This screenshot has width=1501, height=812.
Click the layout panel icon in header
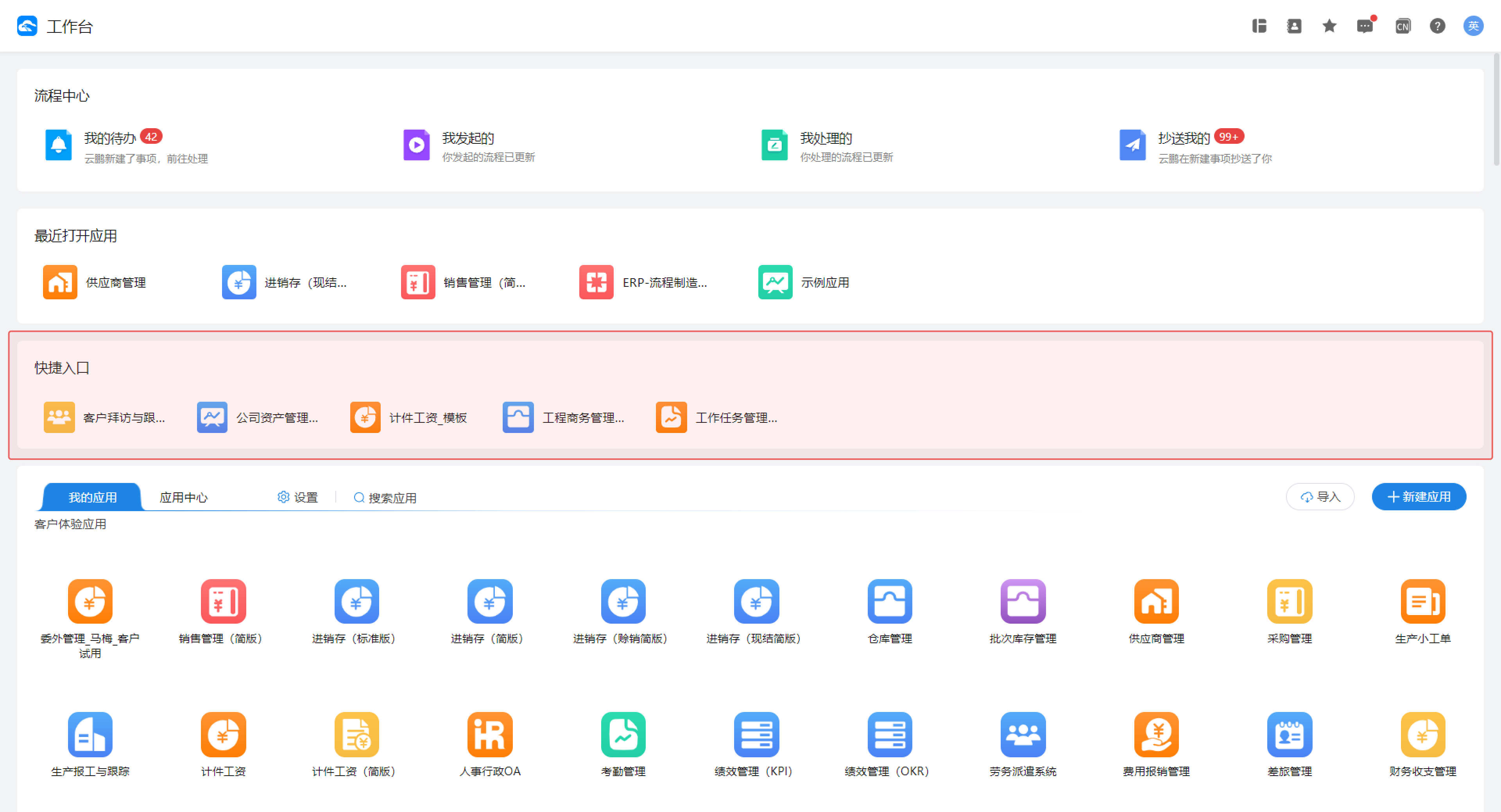pos(1259,26)
